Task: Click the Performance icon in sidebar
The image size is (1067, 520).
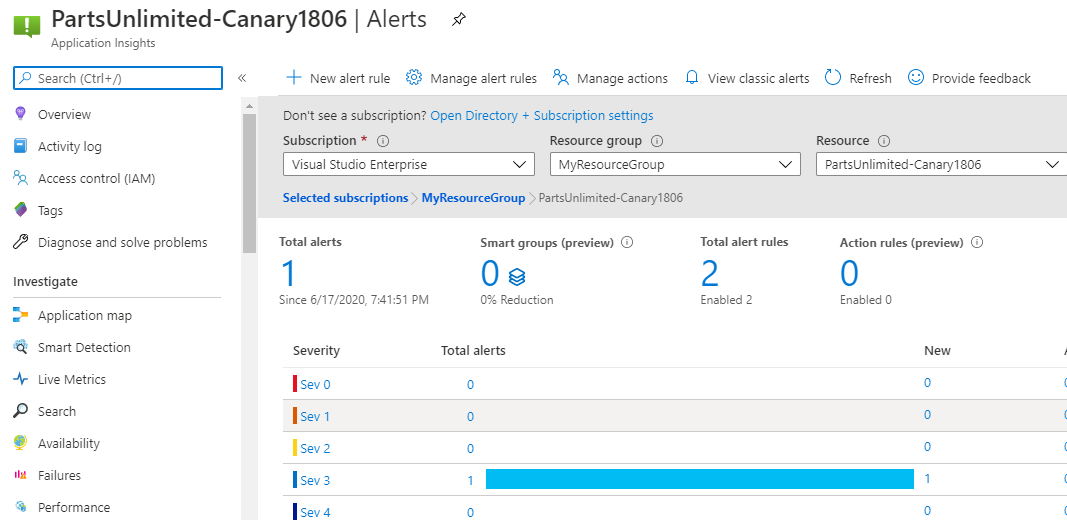Action: pyautogui.click(x=20, y=506)
